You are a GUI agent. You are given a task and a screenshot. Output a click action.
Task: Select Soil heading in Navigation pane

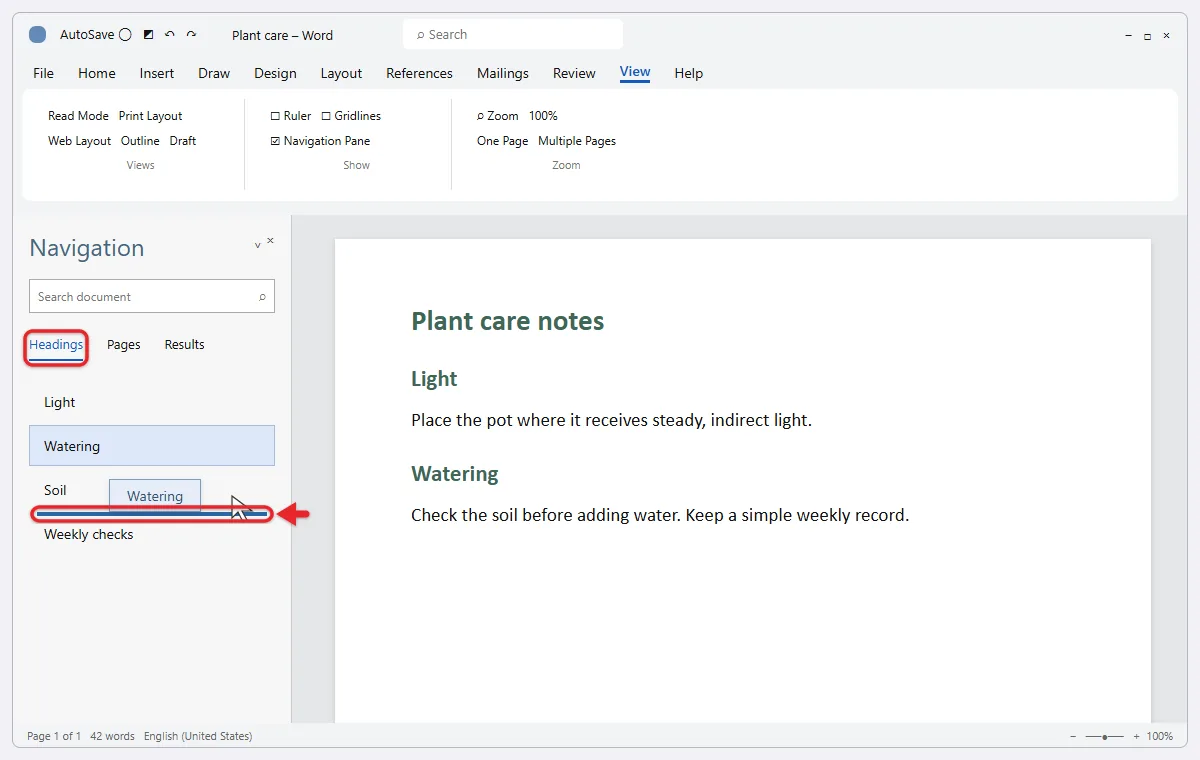coord(55,490)
